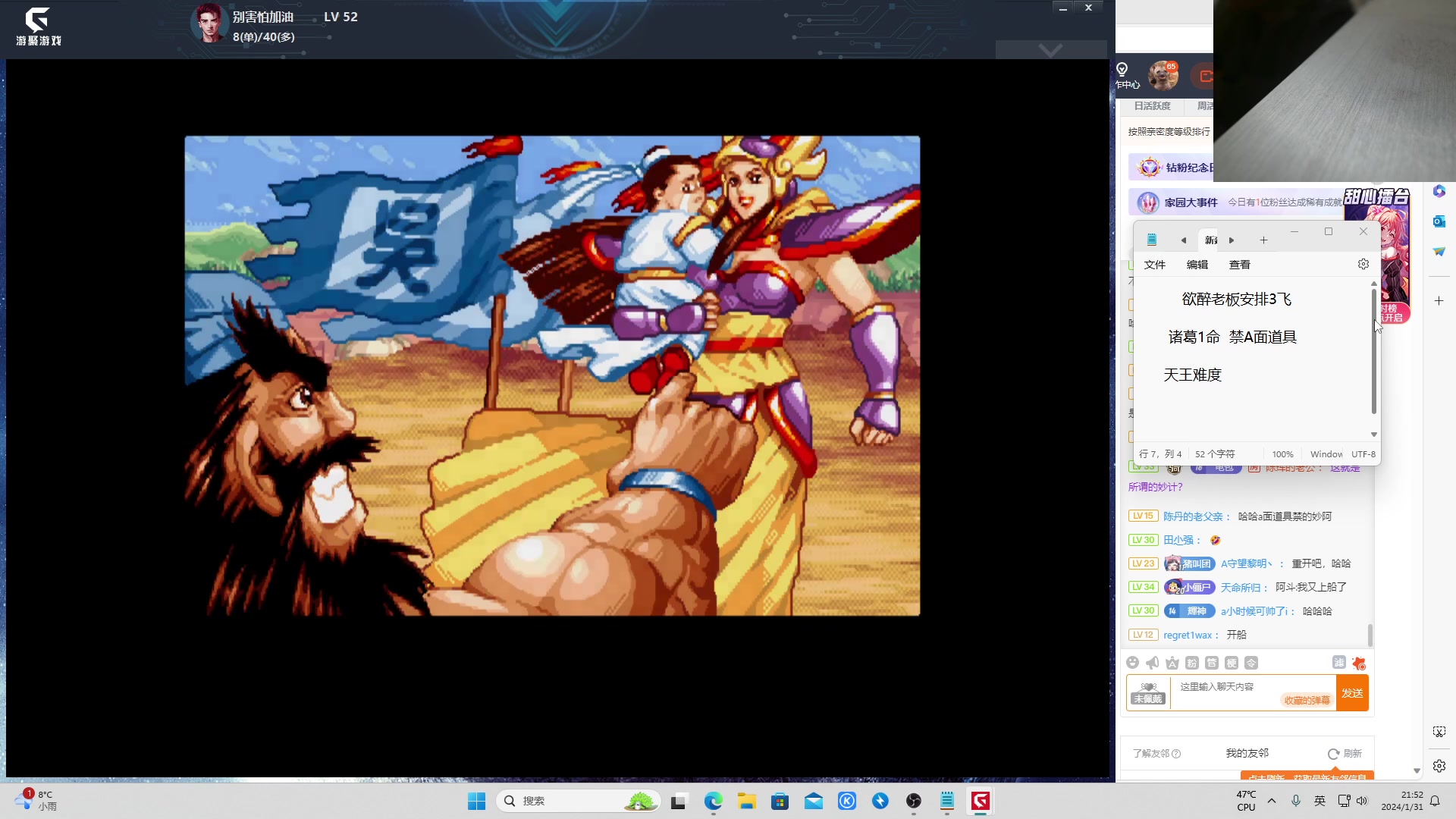Open the sidebar settings gear at bottom right
This screenshot has width=1456, height=819.
[1439, 766]
